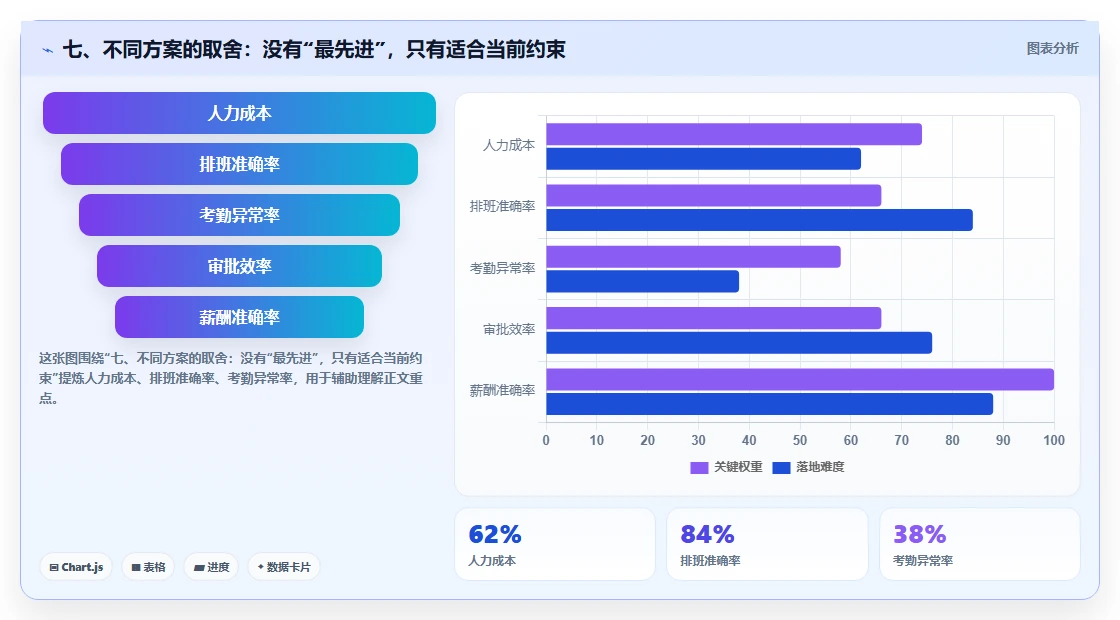
Task: Select the 排班准确率 funnel bar
Action: tap(239, 164)
